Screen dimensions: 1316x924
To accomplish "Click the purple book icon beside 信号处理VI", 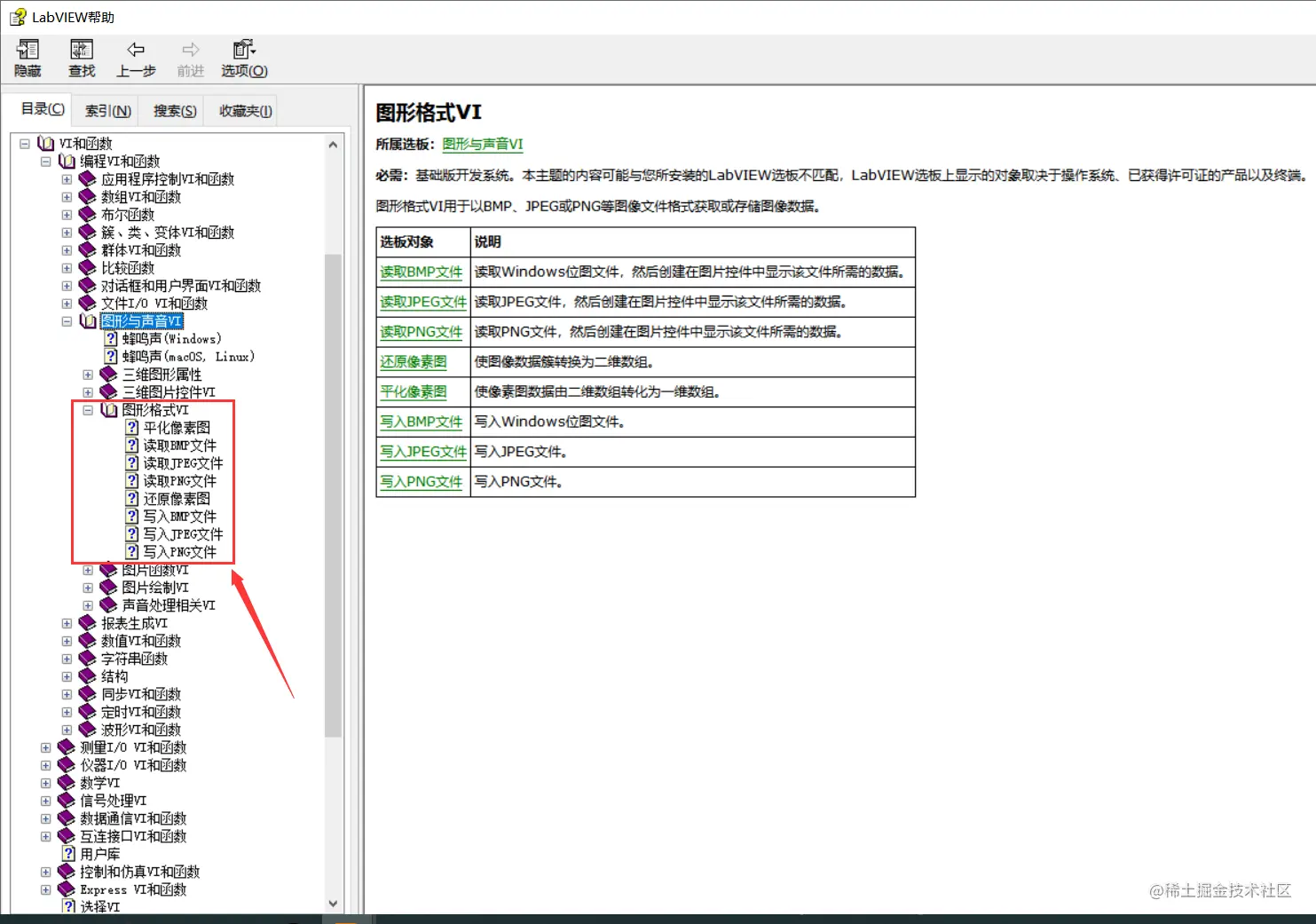I will tap(67, 800).
